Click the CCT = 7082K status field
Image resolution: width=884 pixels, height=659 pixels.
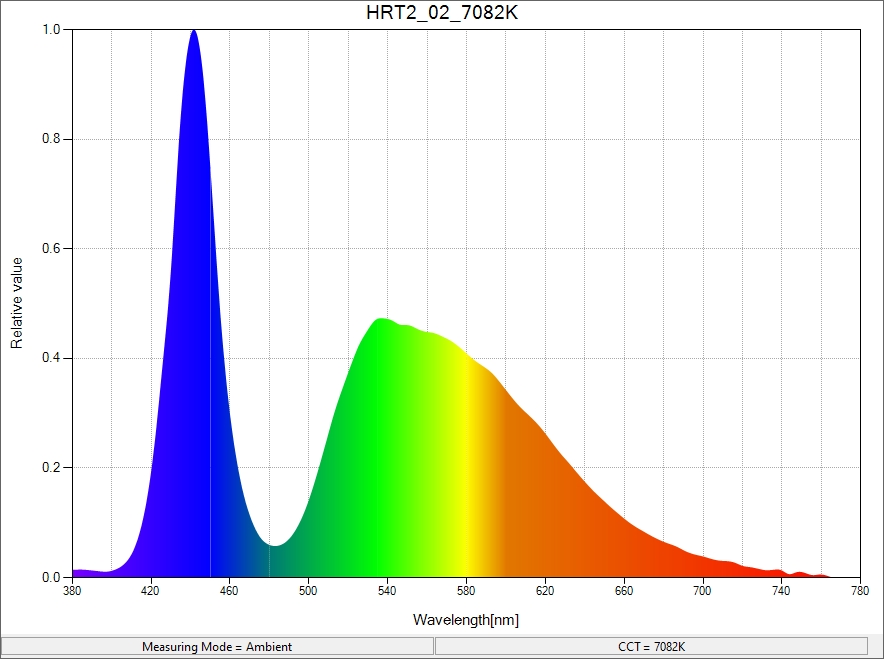[651, 646]
